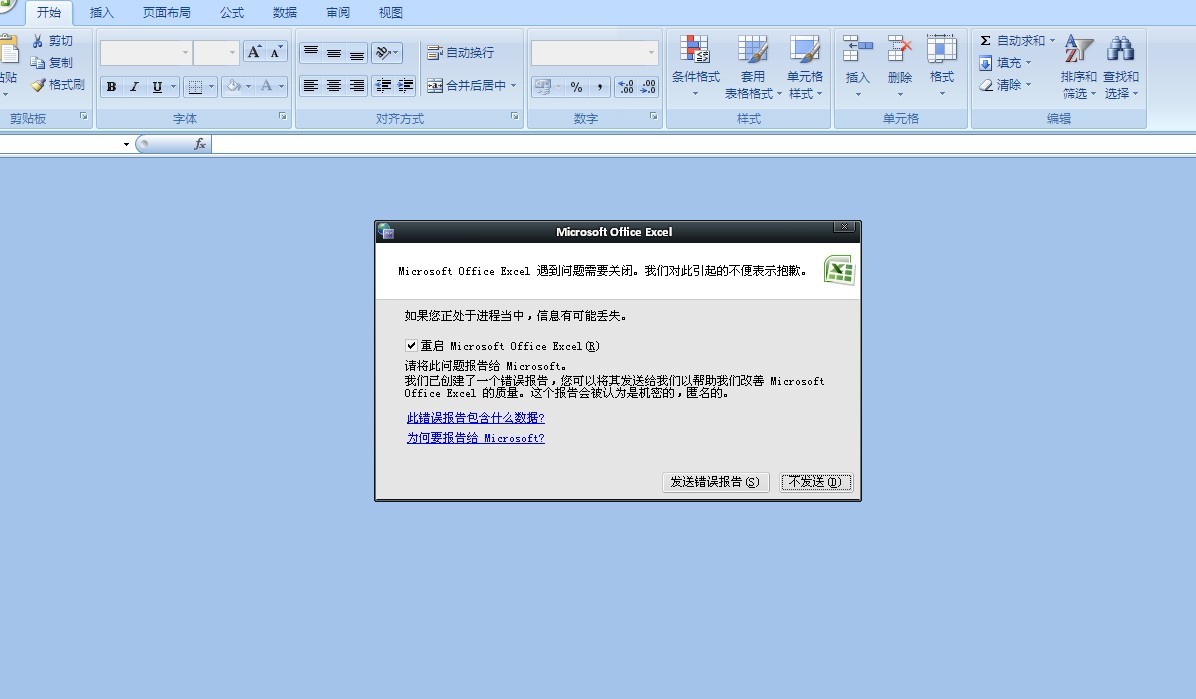Align text to vertical middle

tap(333, 52)
